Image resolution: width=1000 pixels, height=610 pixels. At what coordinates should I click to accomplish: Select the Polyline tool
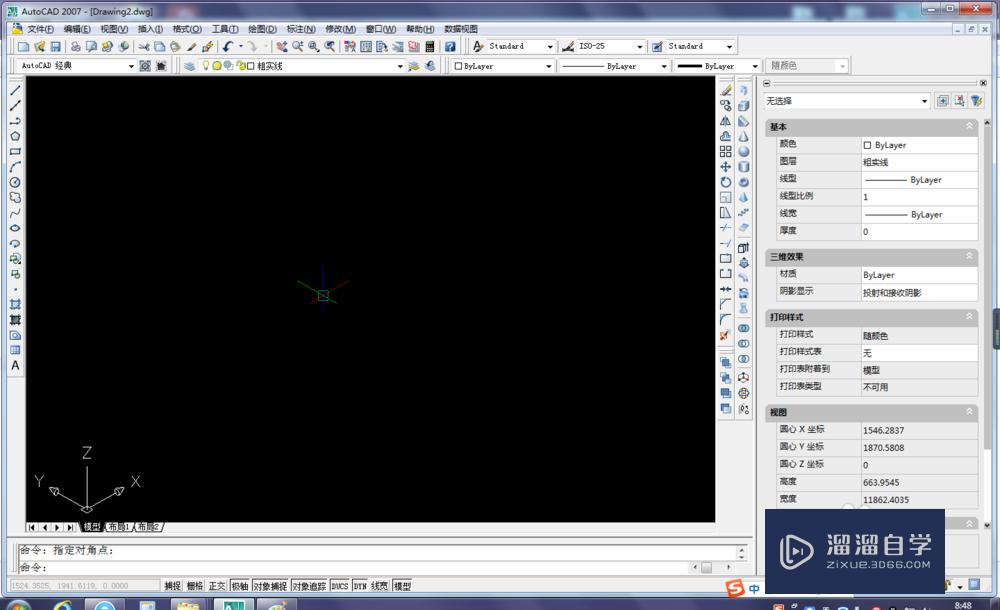(x=13, y=122)
